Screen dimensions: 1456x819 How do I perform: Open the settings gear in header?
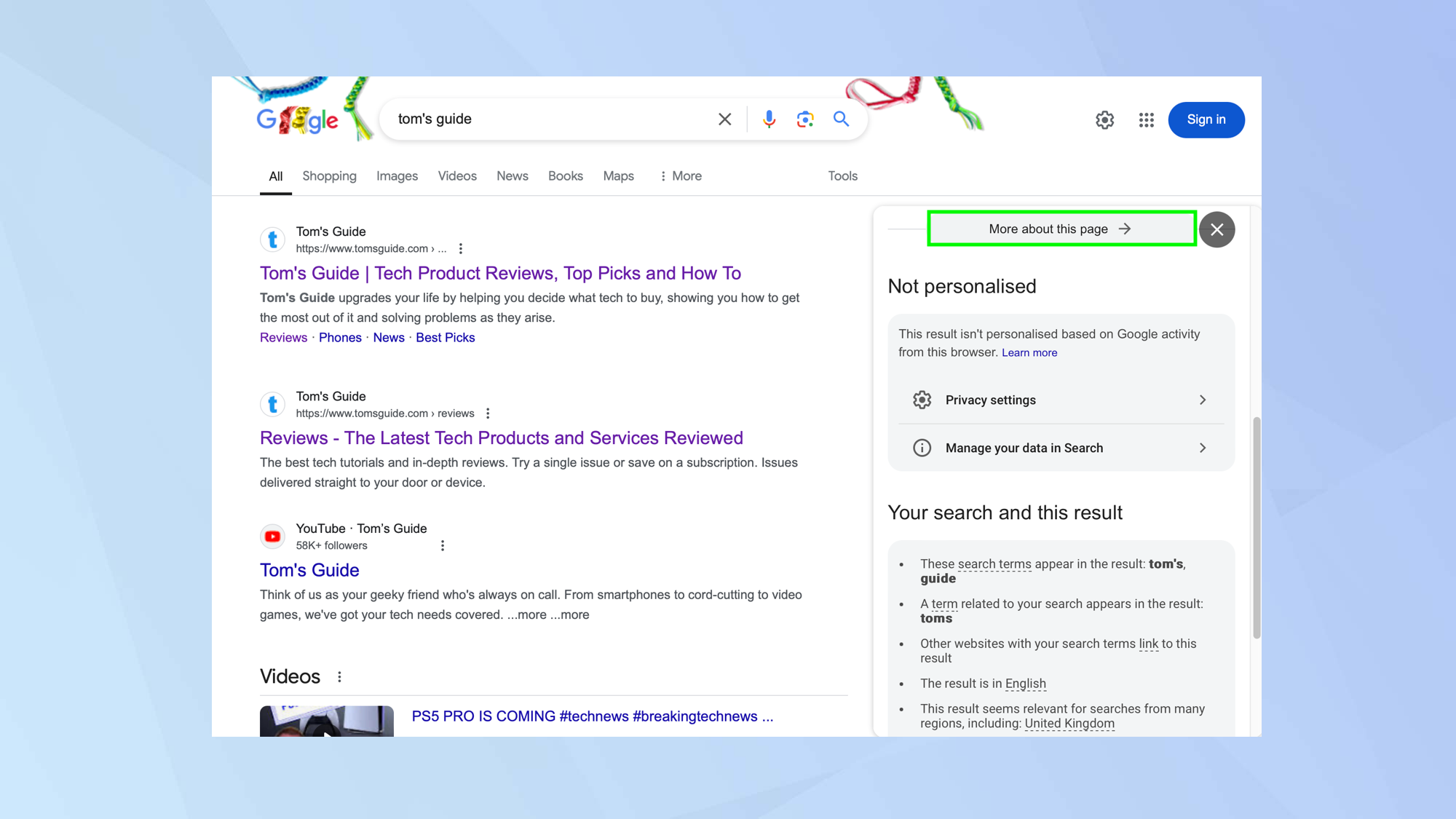coord(1104,120)
